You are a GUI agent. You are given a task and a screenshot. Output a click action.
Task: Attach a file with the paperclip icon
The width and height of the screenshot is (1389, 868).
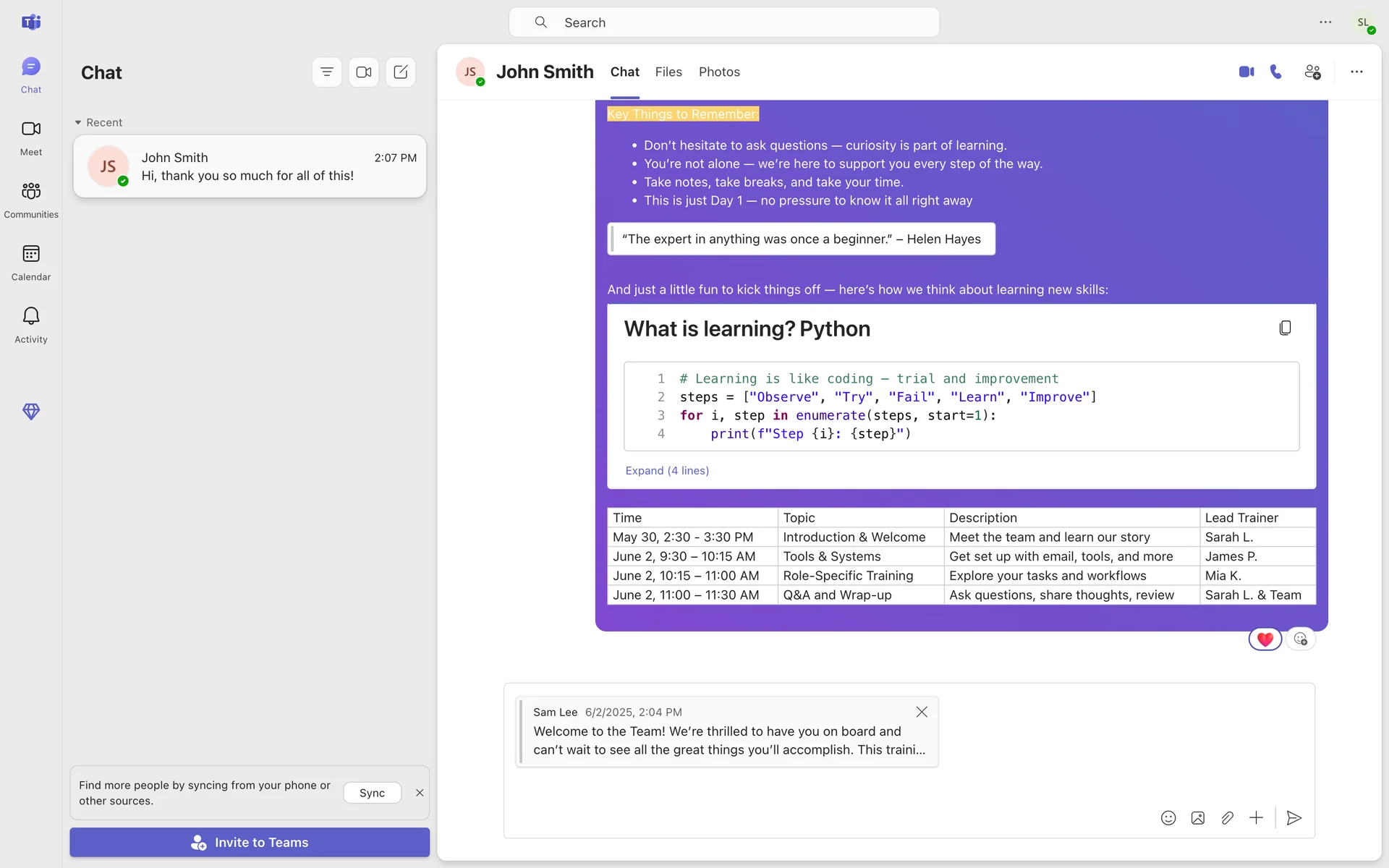coord(1227,818)
